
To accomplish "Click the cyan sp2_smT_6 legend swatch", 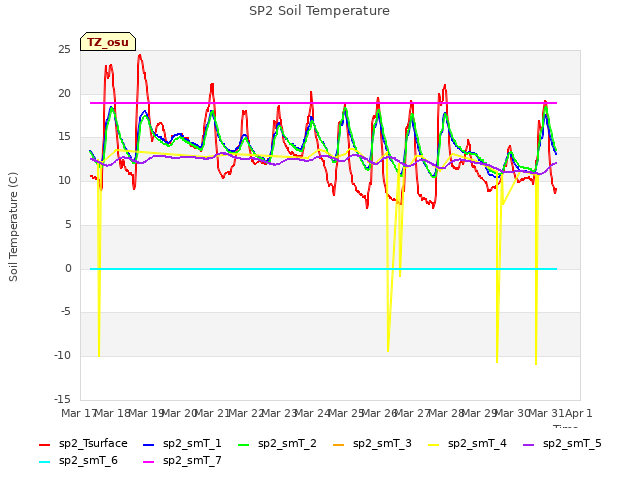I will (44, 462).
